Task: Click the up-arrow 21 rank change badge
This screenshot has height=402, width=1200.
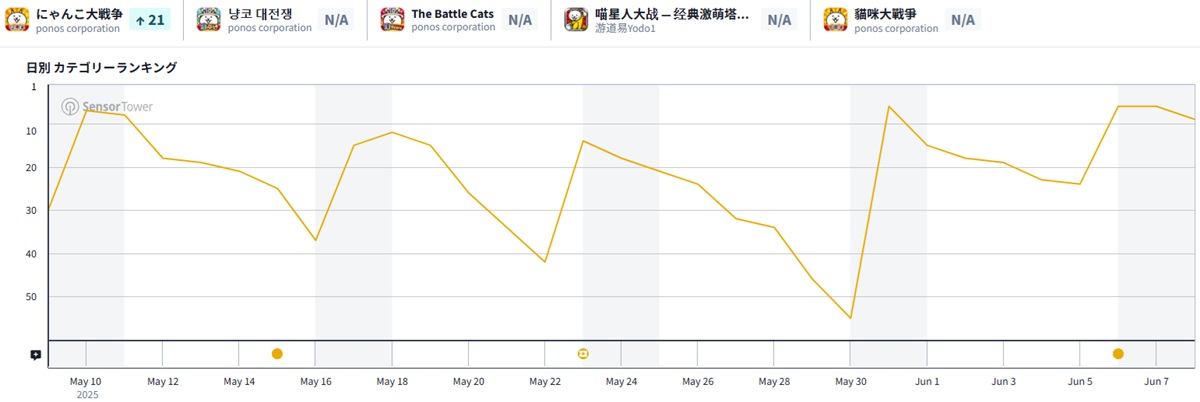Action: coord(150,20)
